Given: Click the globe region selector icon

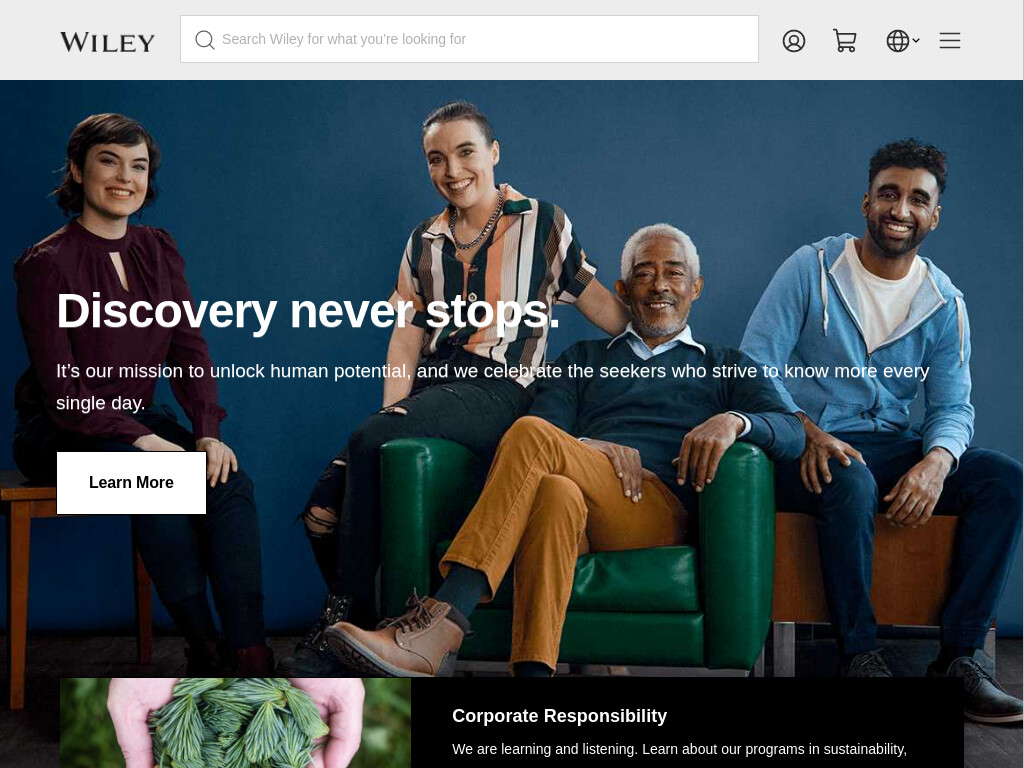Looking at the screenshot, I should (x=897, y=40).
